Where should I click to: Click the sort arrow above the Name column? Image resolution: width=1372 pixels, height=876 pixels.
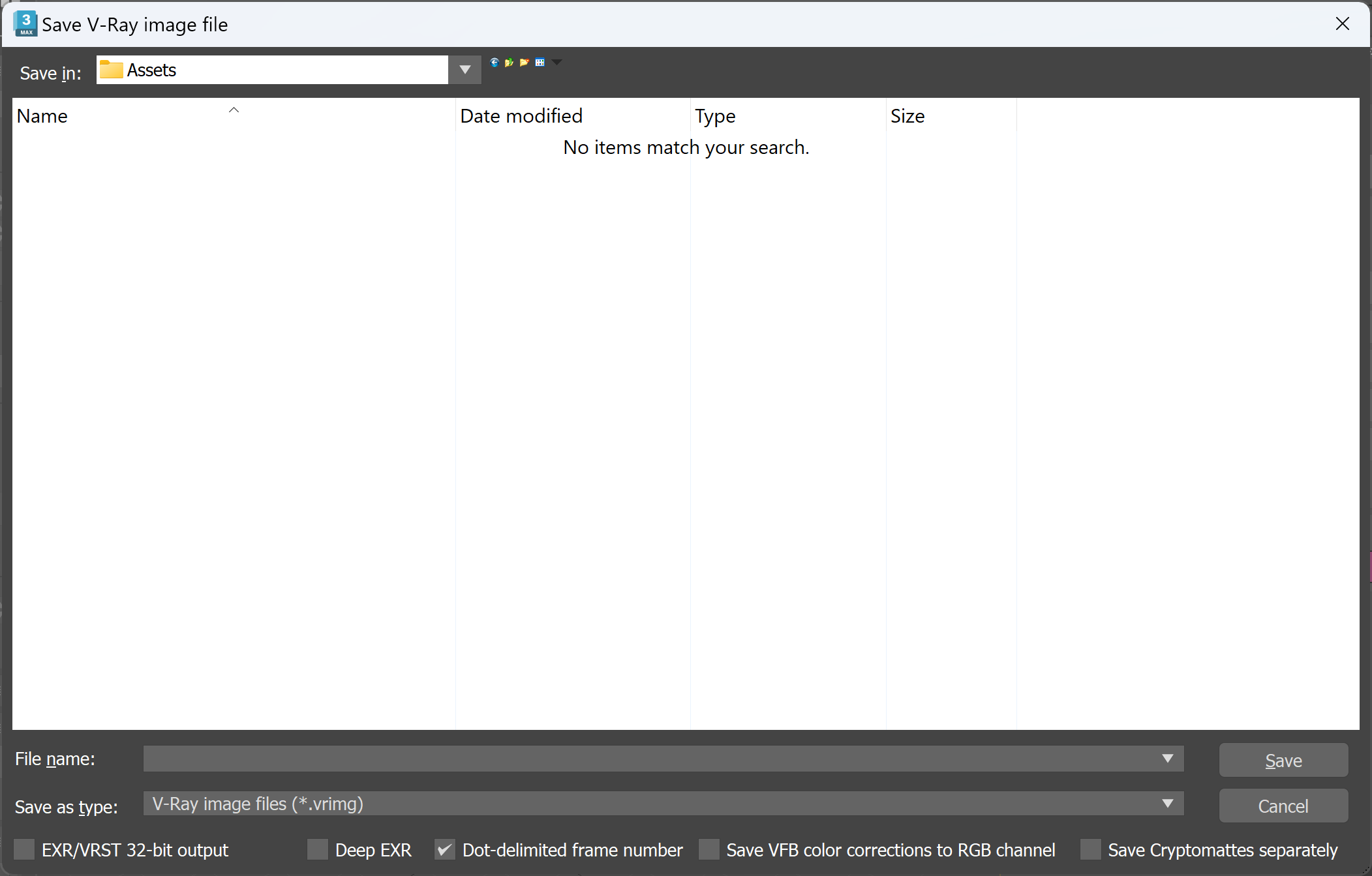click(234, 111)
